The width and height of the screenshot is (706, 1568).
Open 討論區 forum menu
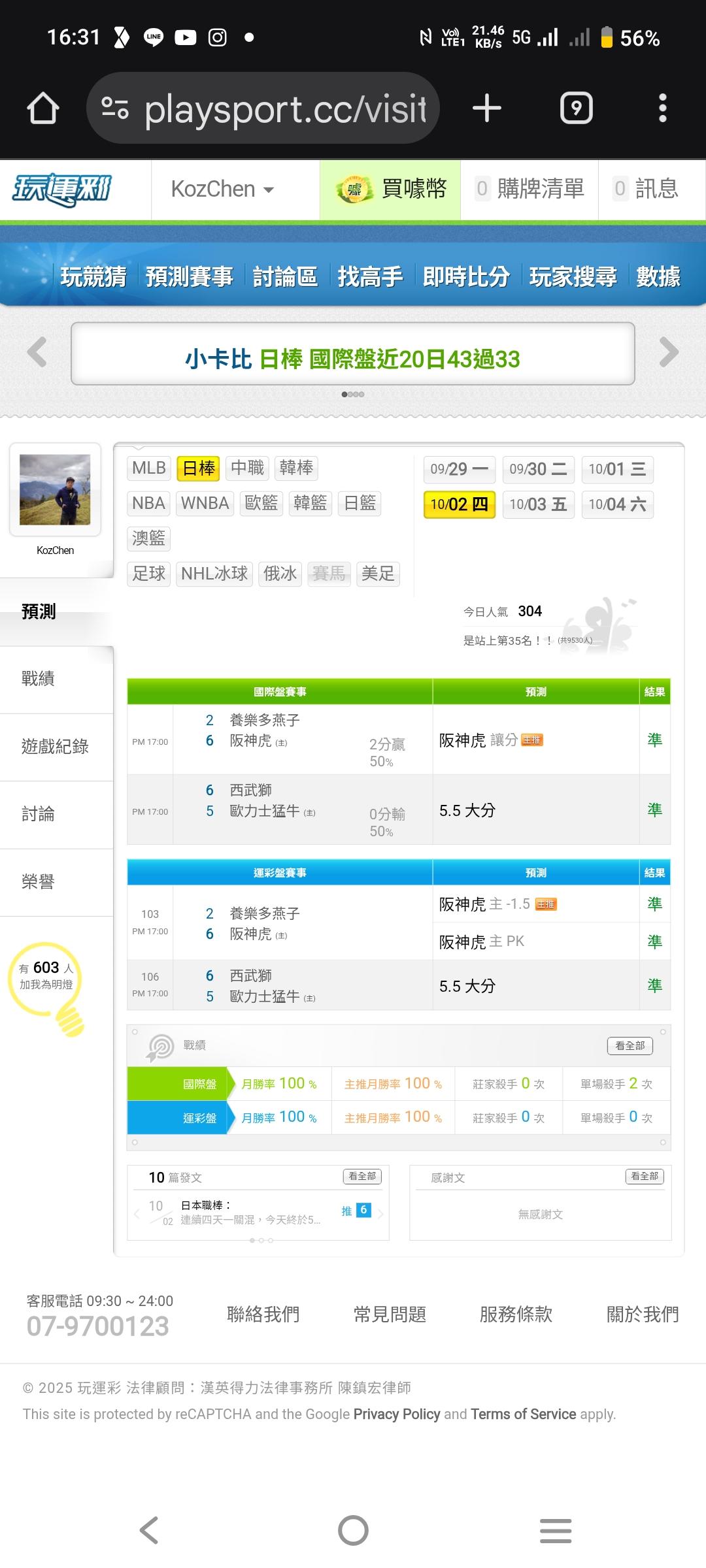tap(285, 276)
